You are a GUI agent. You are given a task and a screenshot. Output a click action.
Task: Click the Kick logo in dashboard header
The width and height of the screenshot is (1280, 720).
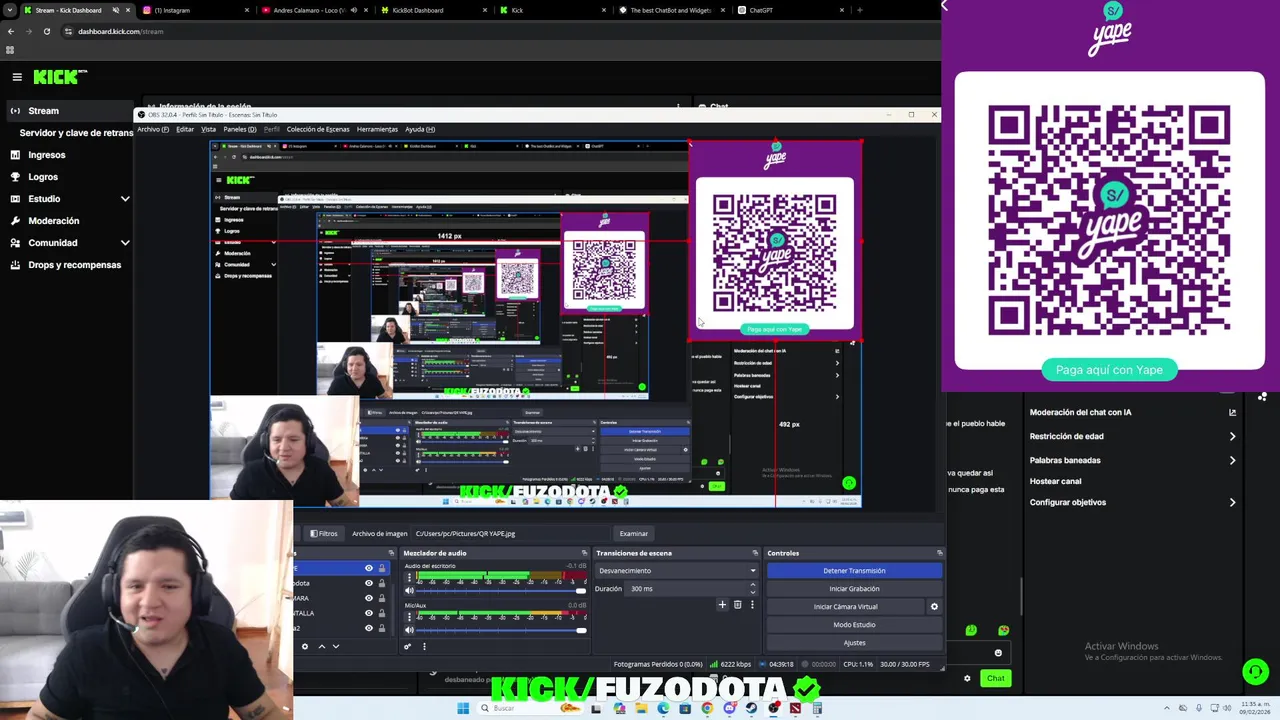(x=60, y=77)
